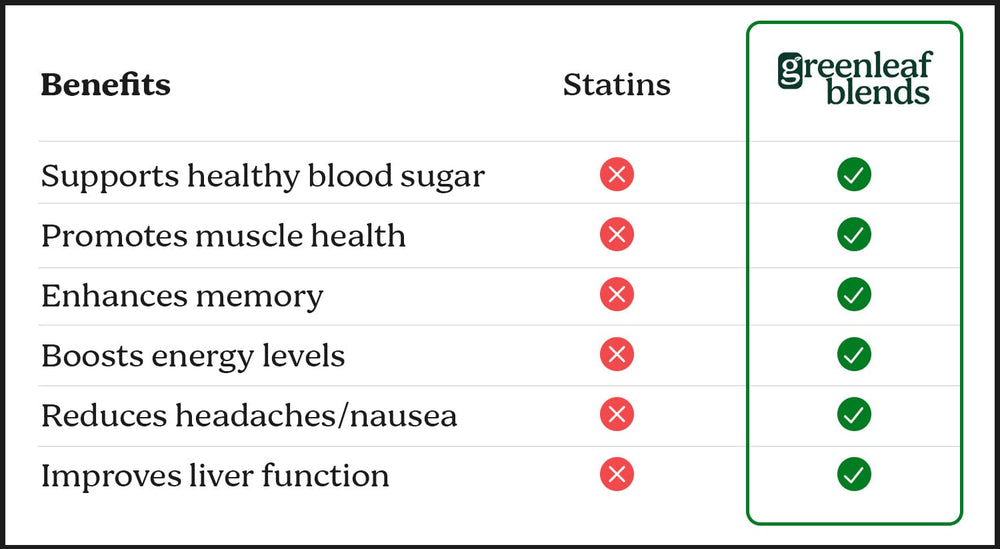Select the Benefits heading
The width and height of the screenshot is (1000, 549).
click(105, 85)
